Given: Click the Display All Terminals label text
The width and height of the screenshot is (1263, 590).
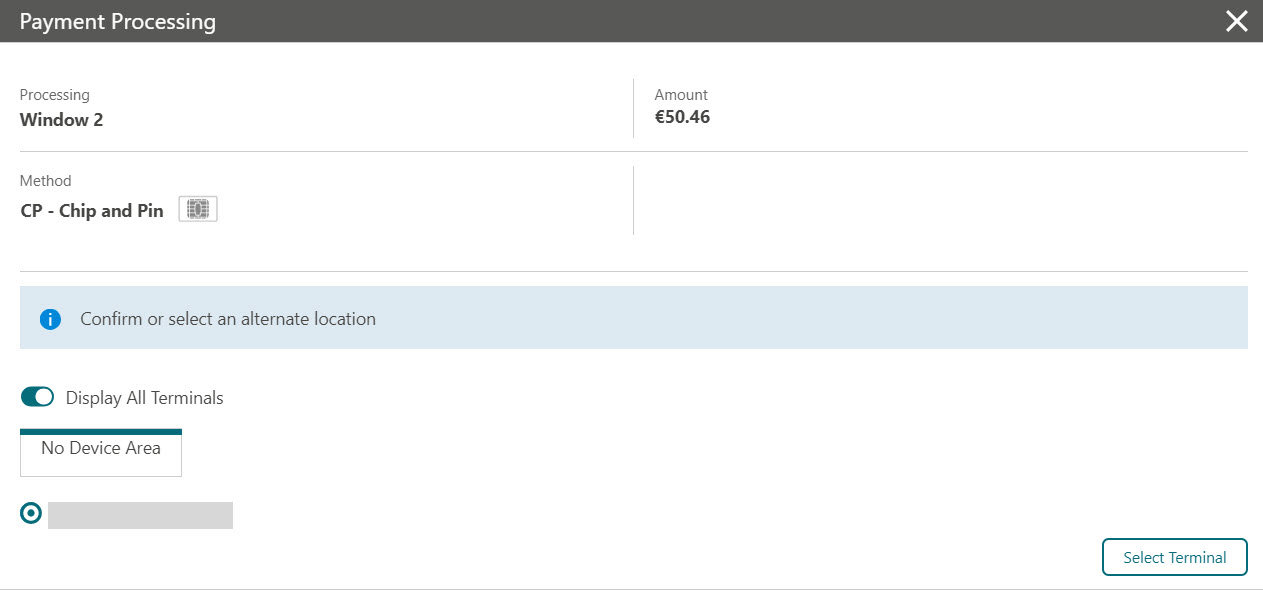Looking at the screenshot, I should (145, 398).
